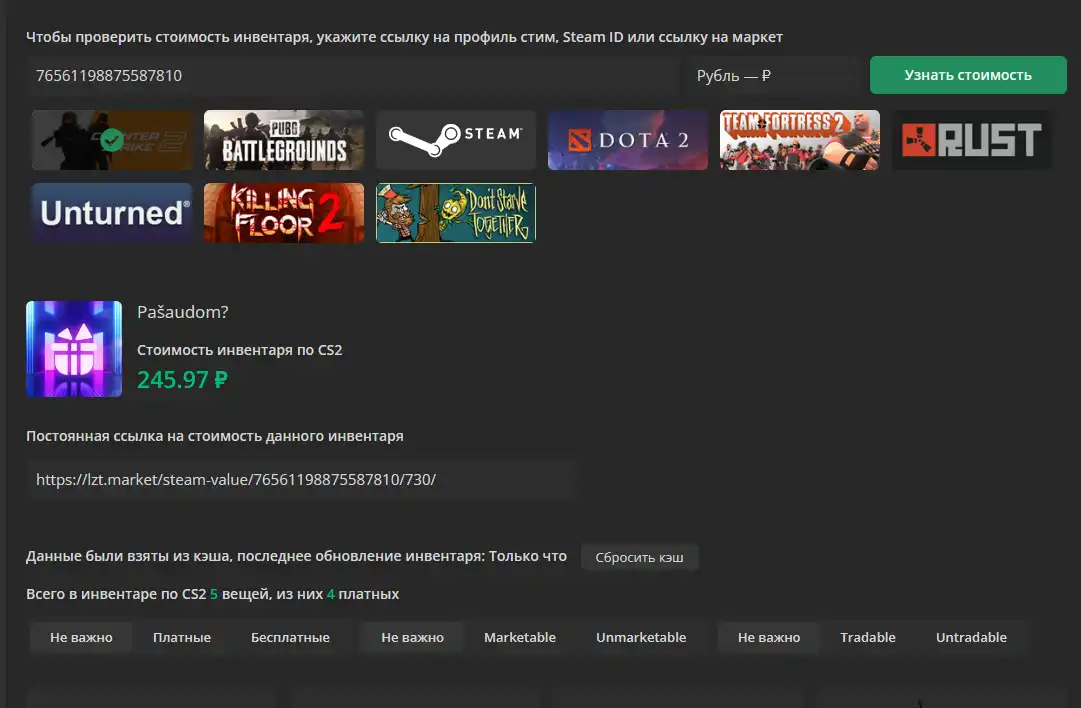Reset cache with Сбросить кэш button
The width and height of the screenshot is (1081, 708).
pyautogui.click(x=640, y=557)
